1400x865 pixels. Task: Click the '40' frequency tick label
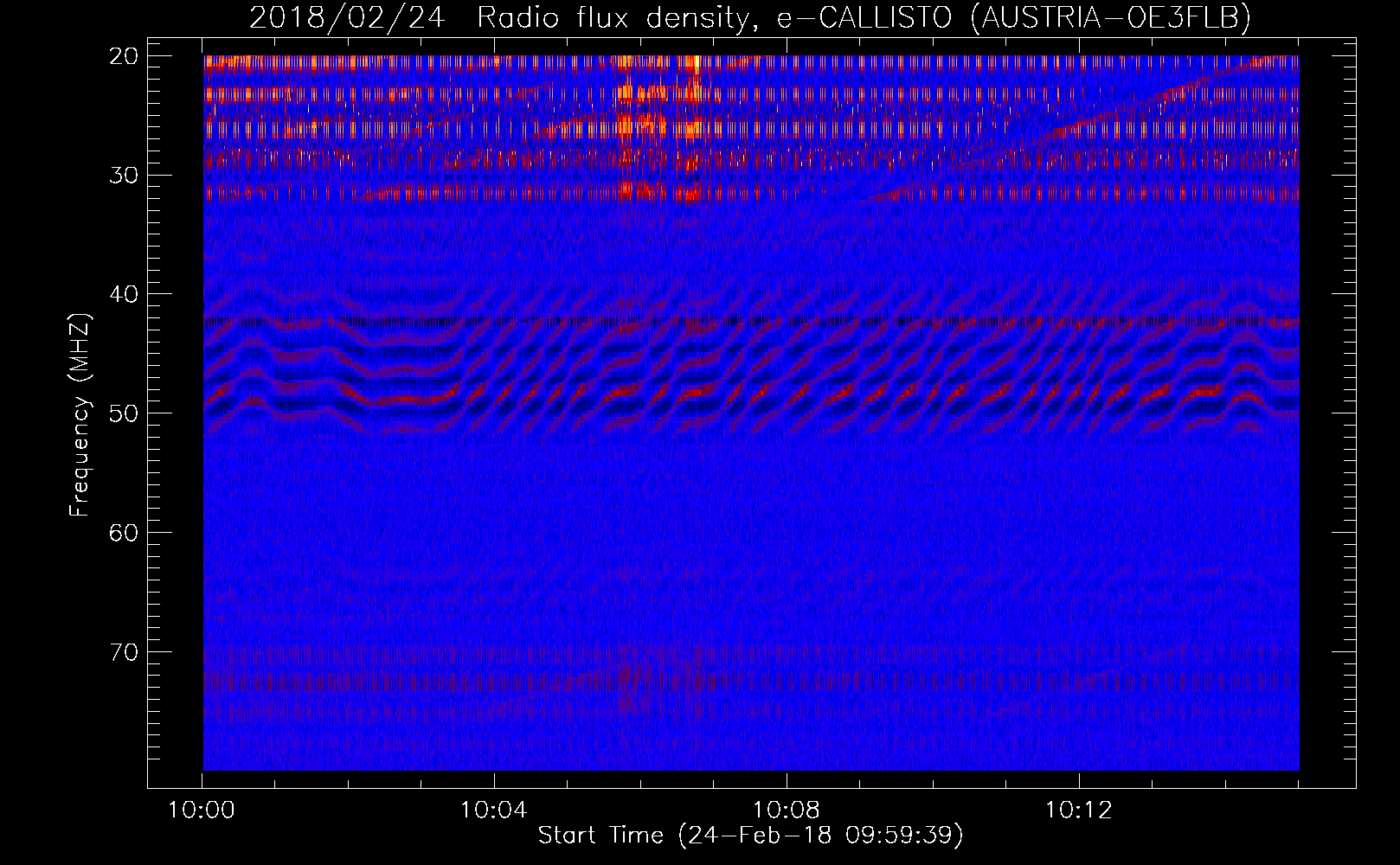tap(124, 294)
